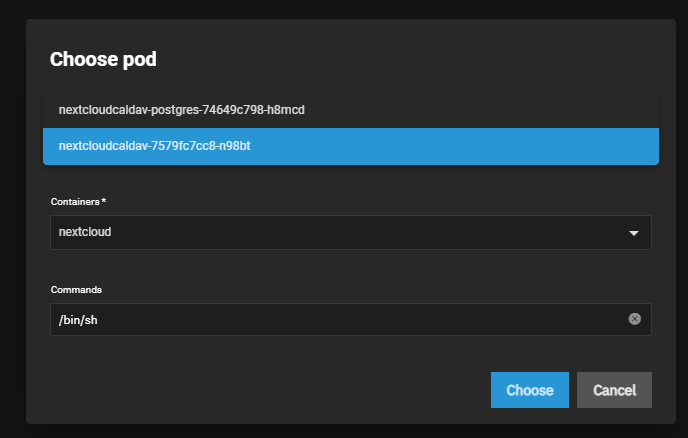Click the "Choose pod" dialog heading
Screen dimensions: 688x438
pos(103,59)
